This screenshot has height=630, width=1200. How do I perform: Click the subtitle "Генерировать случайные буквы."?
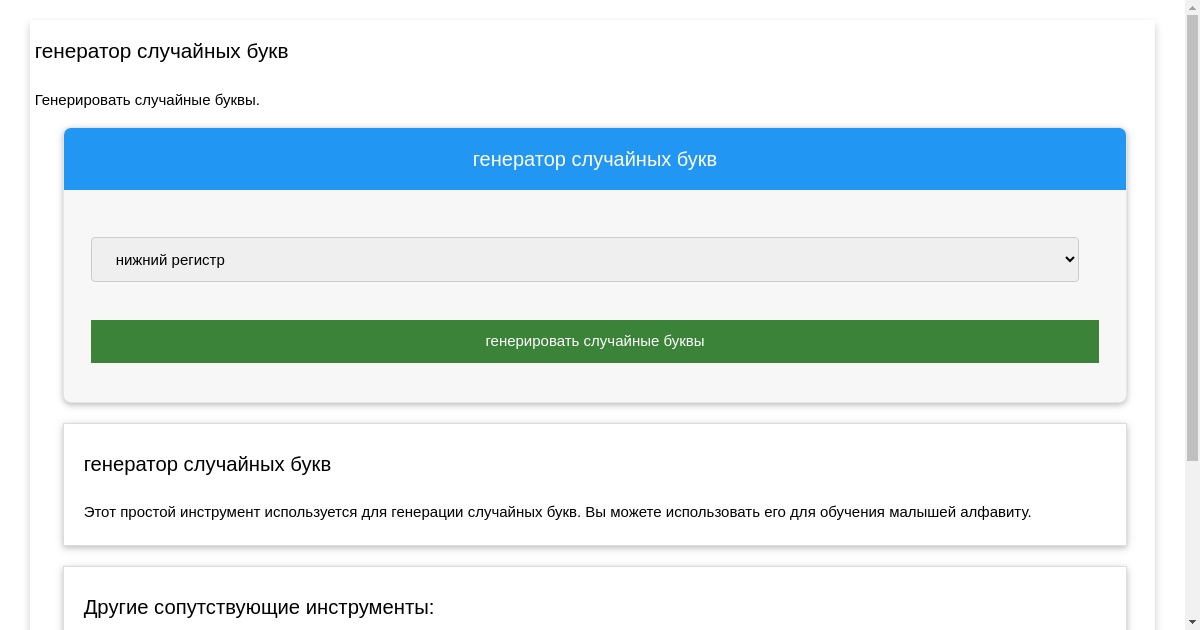(x=147, y=100)
